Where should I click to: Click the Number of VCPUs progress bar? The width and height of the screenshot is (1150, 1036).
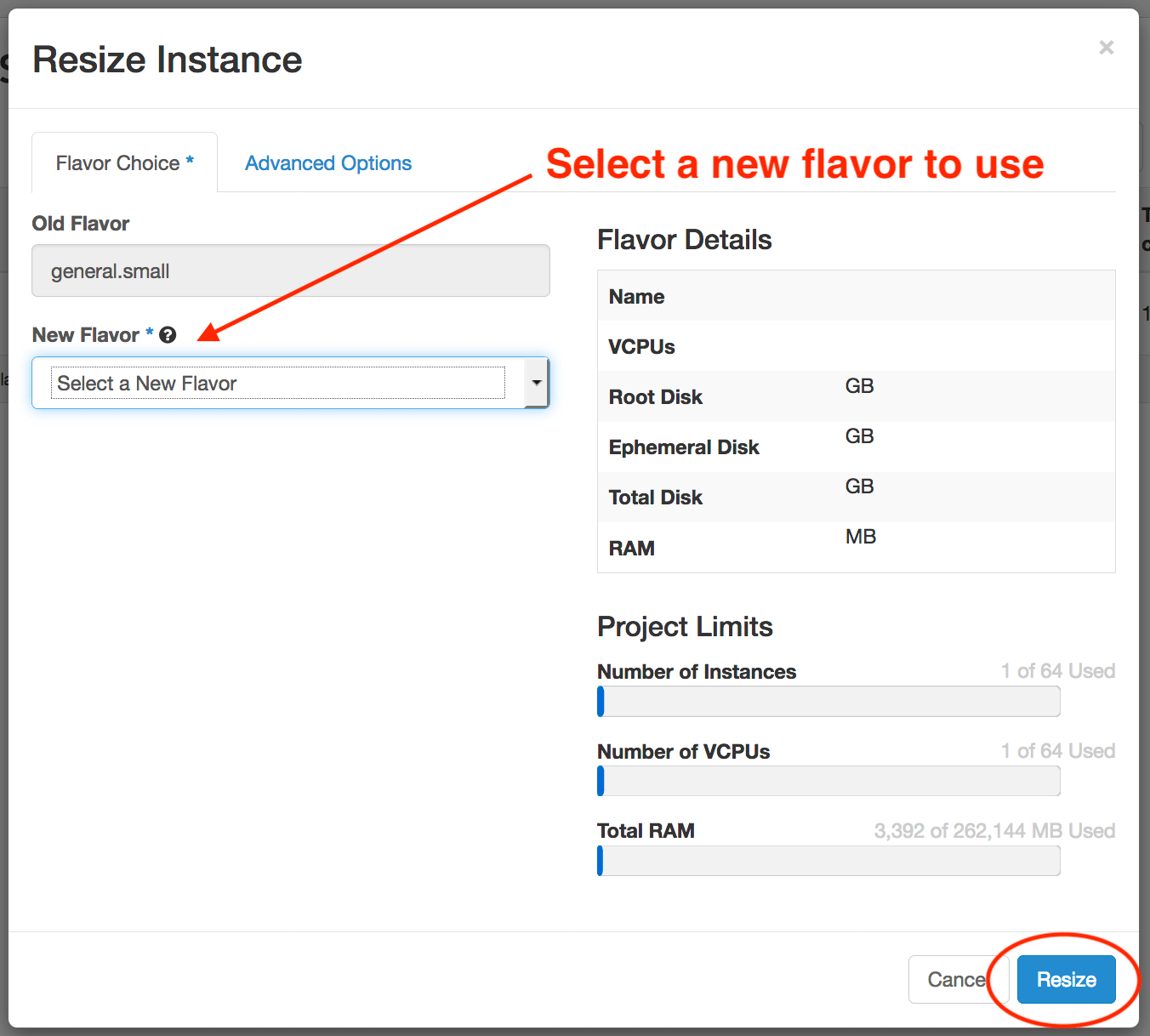click(828, 781)
